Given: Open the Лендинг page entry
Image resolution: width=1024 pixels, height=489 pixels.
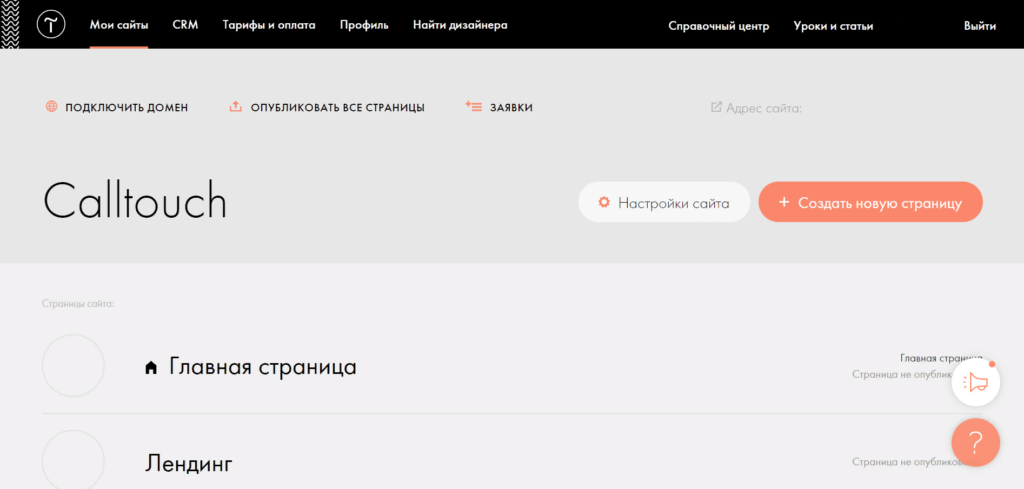Looking at the screenshot, I should (x=189, y=463).
